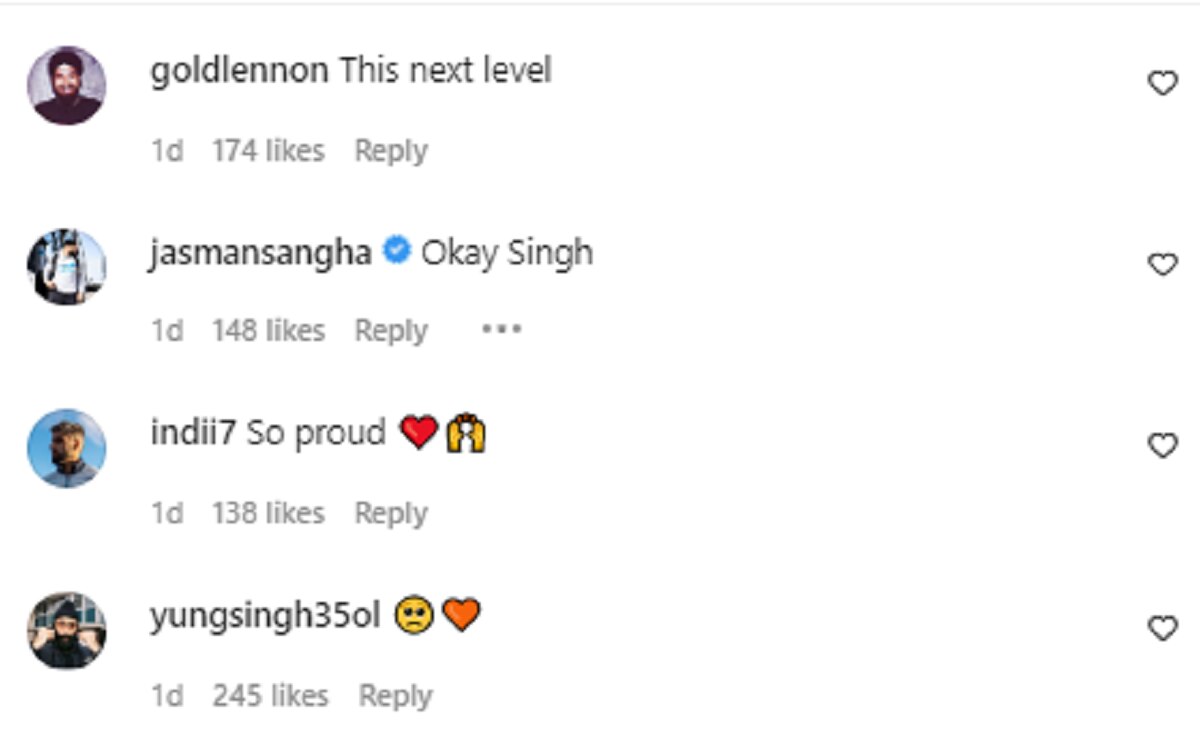Tap the heart on indii7's comment
This screenshot has width=1200, height=736.
tap(1162, 446)
